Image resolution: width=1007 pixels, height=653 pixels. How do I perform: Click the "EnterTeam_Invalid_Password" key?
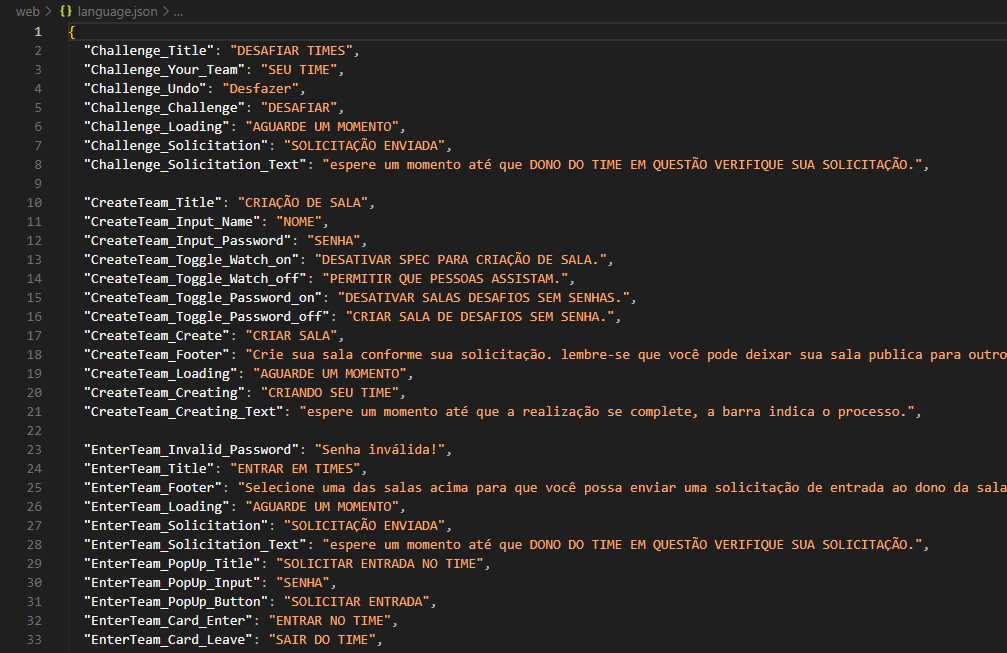pyautogui.click(x=192, y=449)
